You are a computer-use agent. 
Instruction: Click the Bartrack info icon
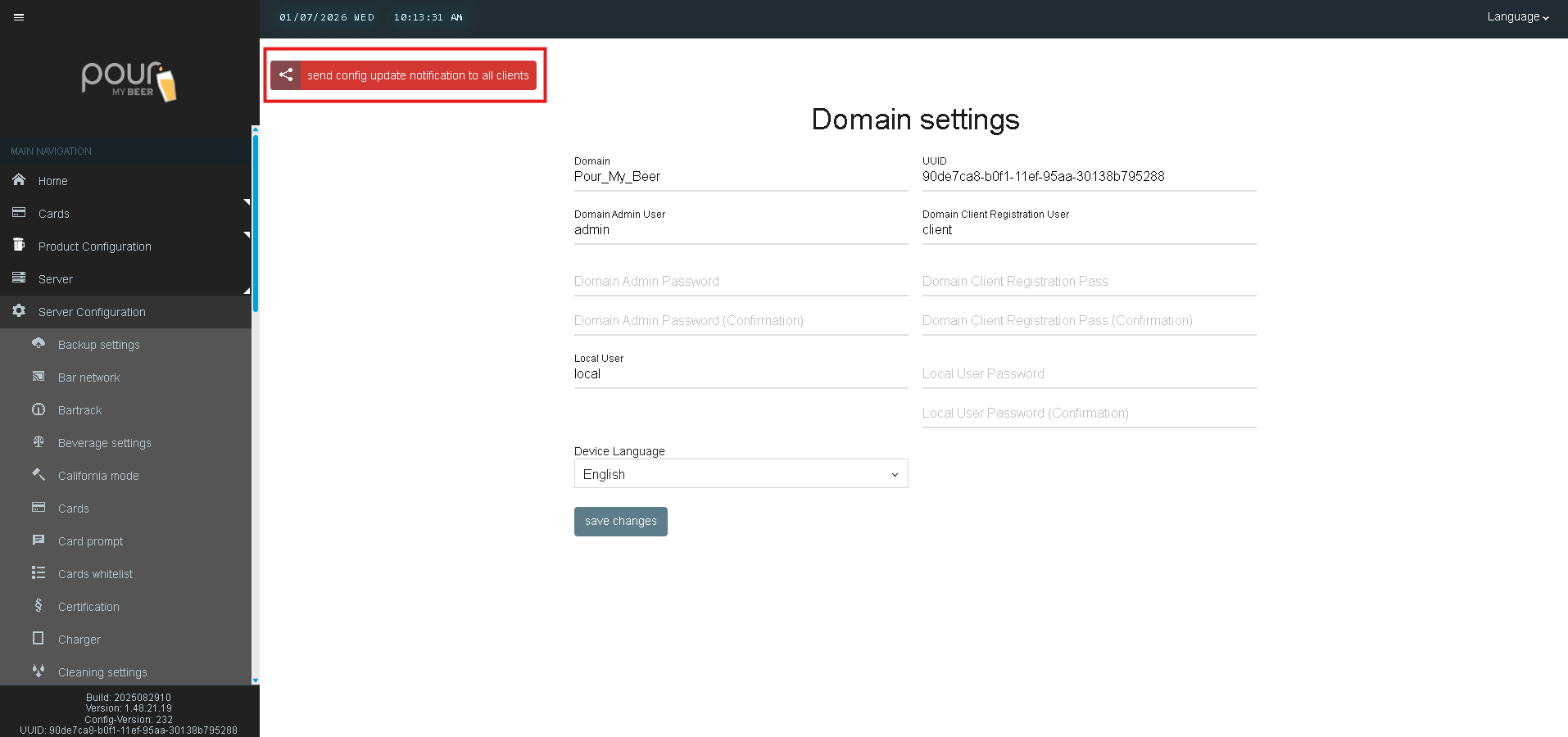point(39,409)
